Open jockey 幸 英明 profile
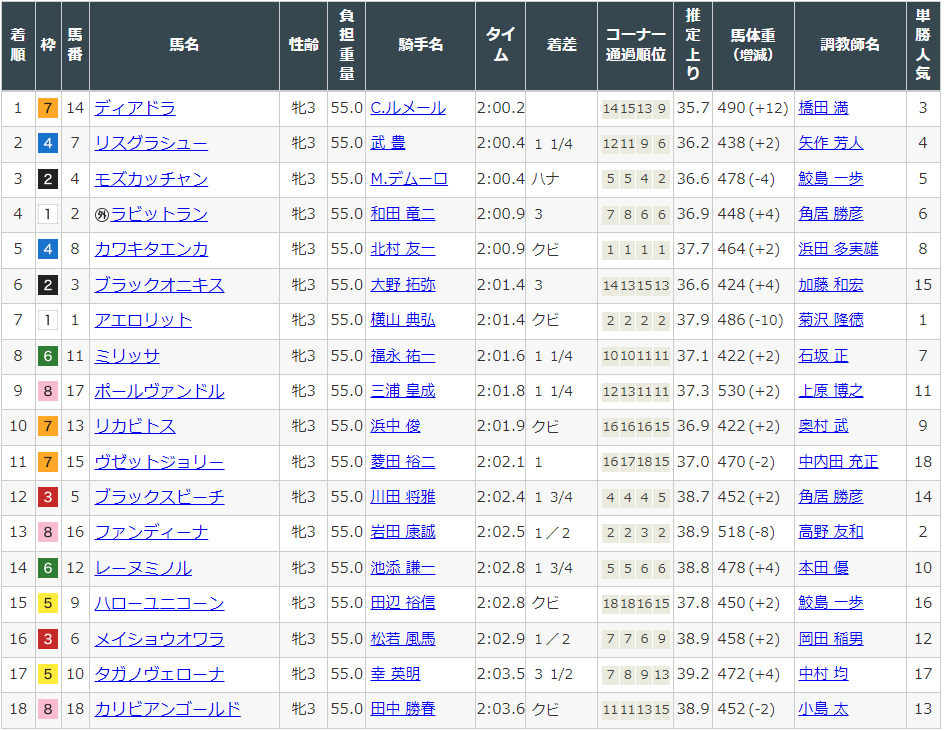Screen dimensions: 944x731 click(x=396, y=673)
